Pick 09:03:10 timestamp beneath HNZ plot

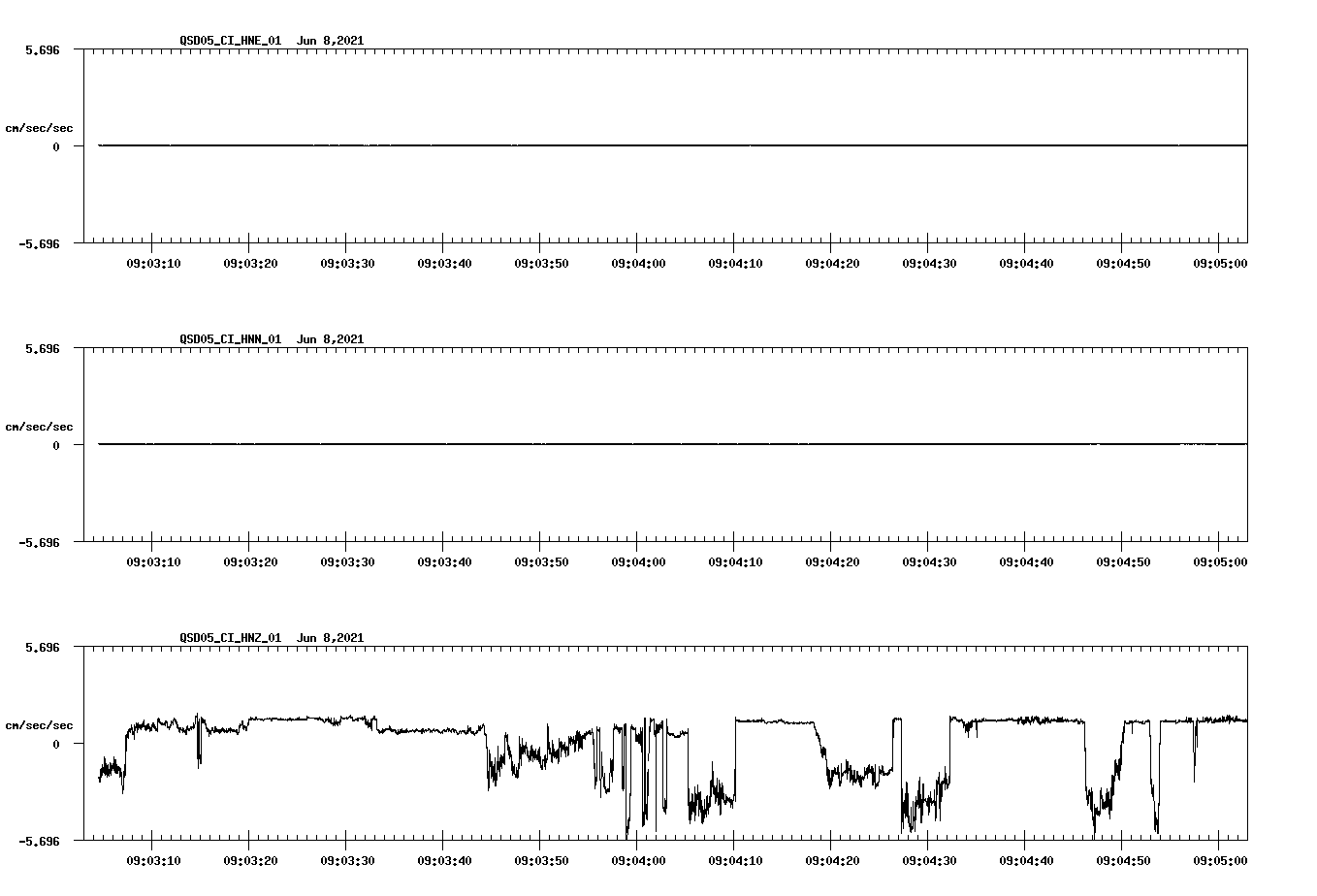tap(153, 861)
